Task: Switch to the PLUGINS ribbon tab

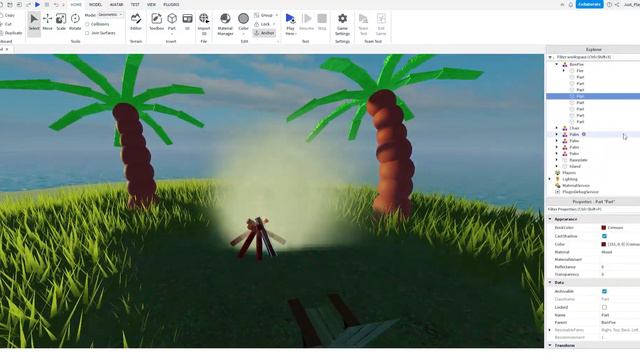Action: coord(171,4)
